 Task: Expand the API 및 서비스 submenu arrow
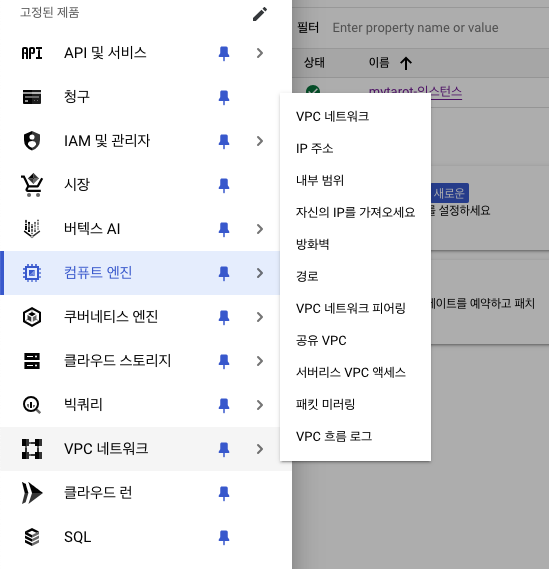259,53
